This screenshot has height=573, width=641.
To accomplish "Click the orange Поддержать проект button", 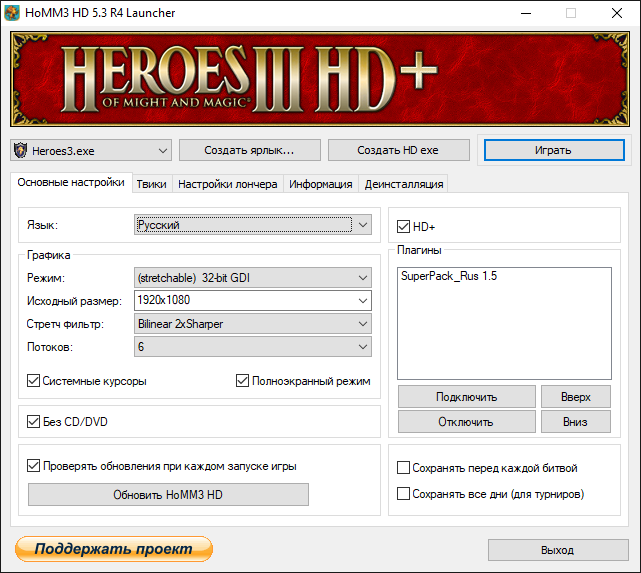I will point(114,549).
